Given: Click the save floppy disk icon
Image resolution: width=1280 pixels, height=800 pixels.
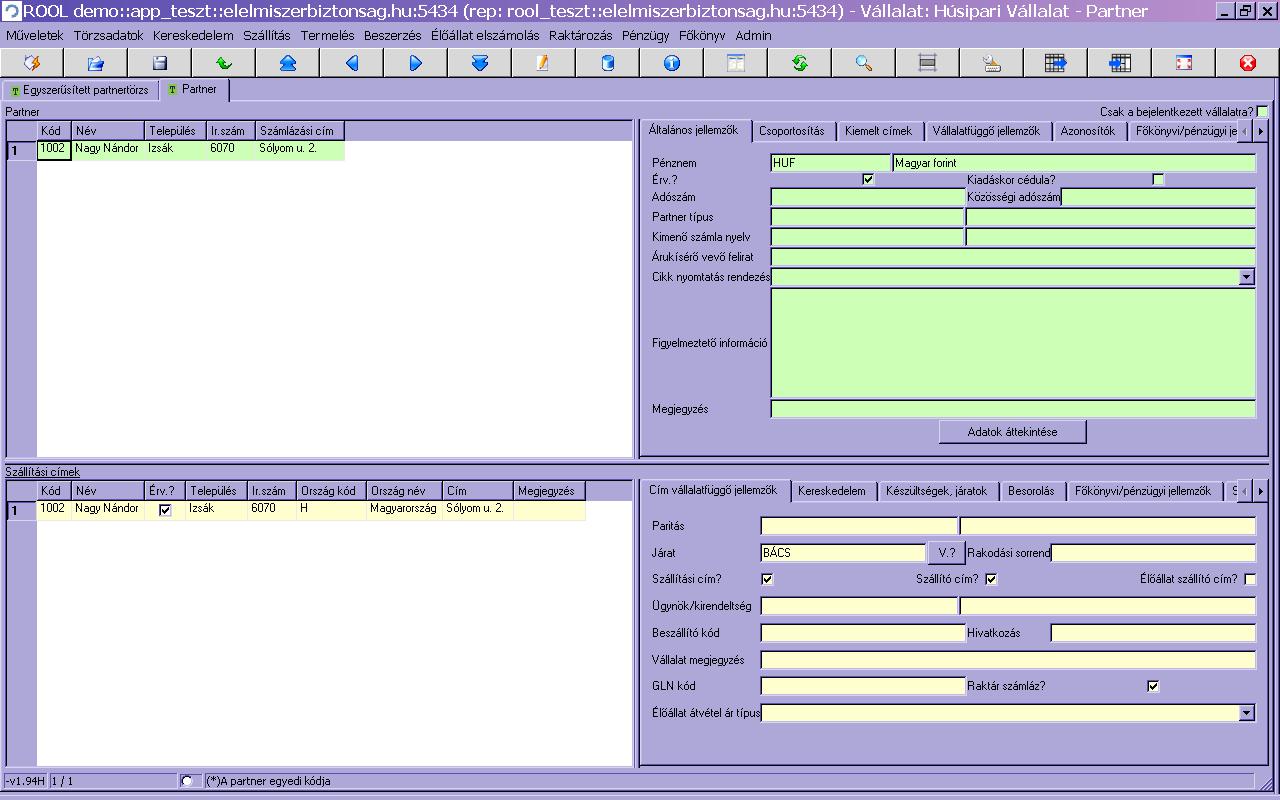Looking at the screenshot, I should 160,63.
